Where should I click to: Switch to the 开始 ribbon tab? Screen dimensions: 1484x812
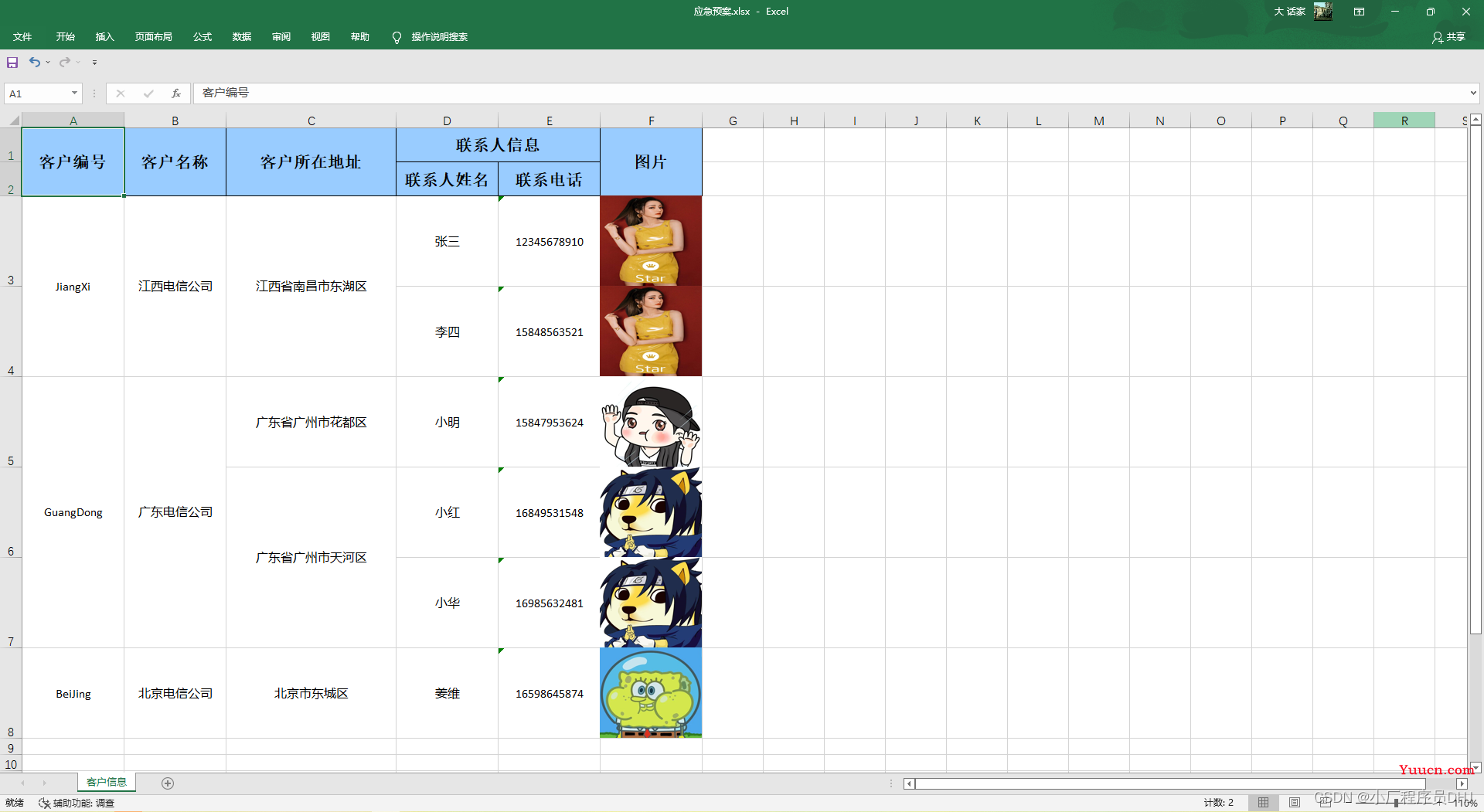[x=65, y=37]
